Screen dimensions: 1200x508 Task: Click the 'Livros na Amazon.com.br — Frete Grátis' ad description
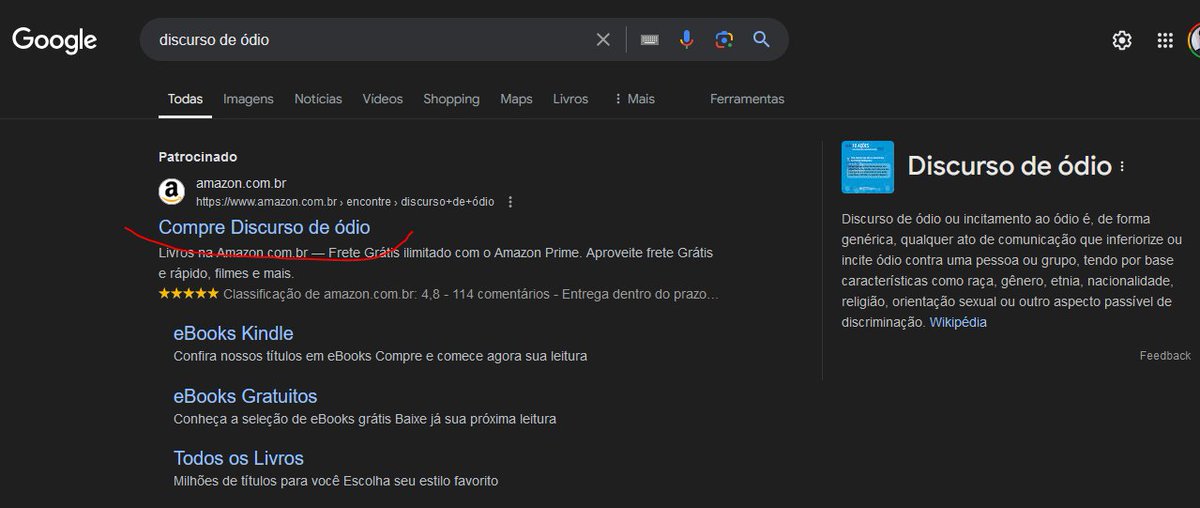click(x=436, y=263)
